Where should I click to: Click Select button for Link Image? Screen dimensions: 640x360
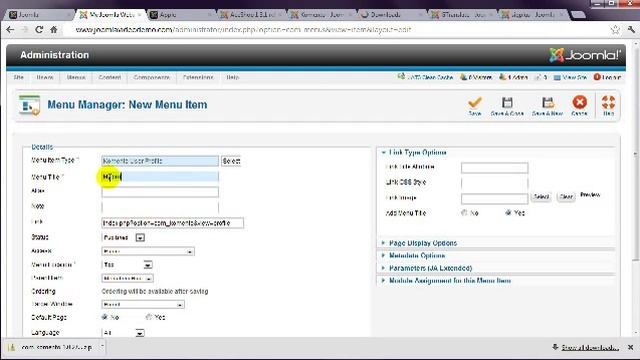[541, 197]
